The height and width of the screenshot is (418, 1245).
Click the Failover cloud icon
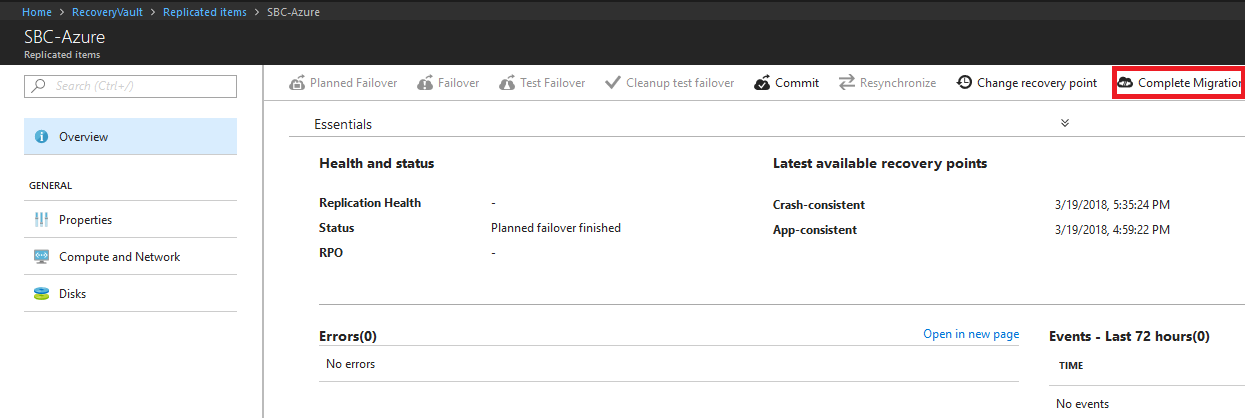(425, 83)
